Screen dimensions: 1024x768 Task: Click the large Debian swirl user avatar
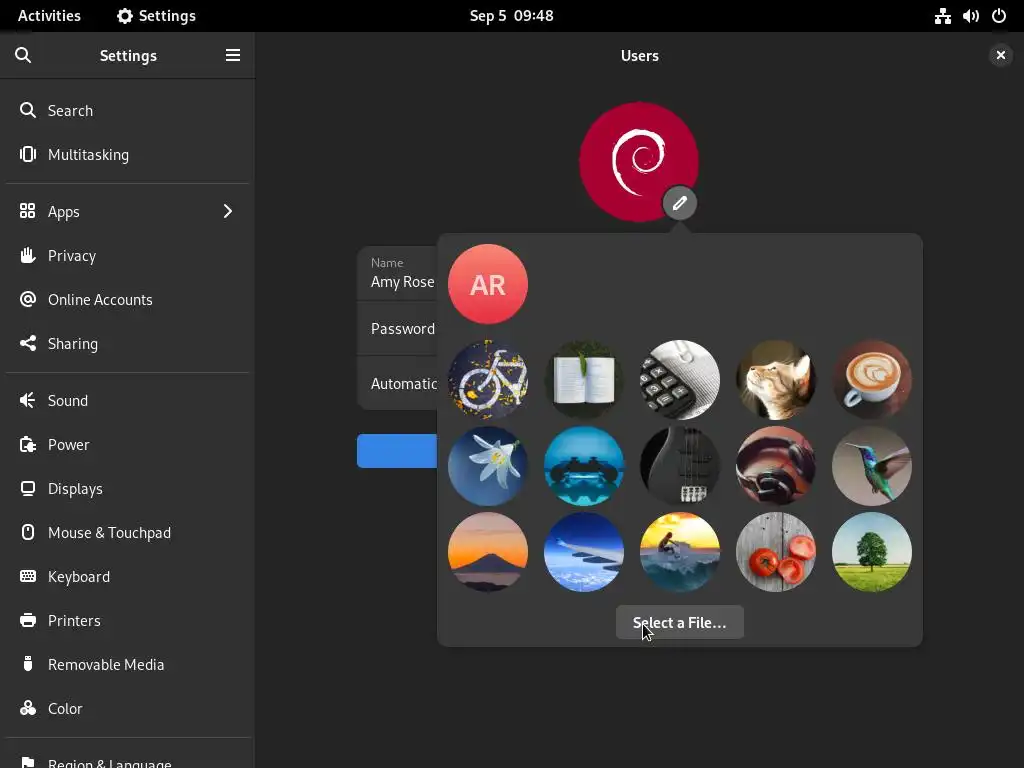639,161
